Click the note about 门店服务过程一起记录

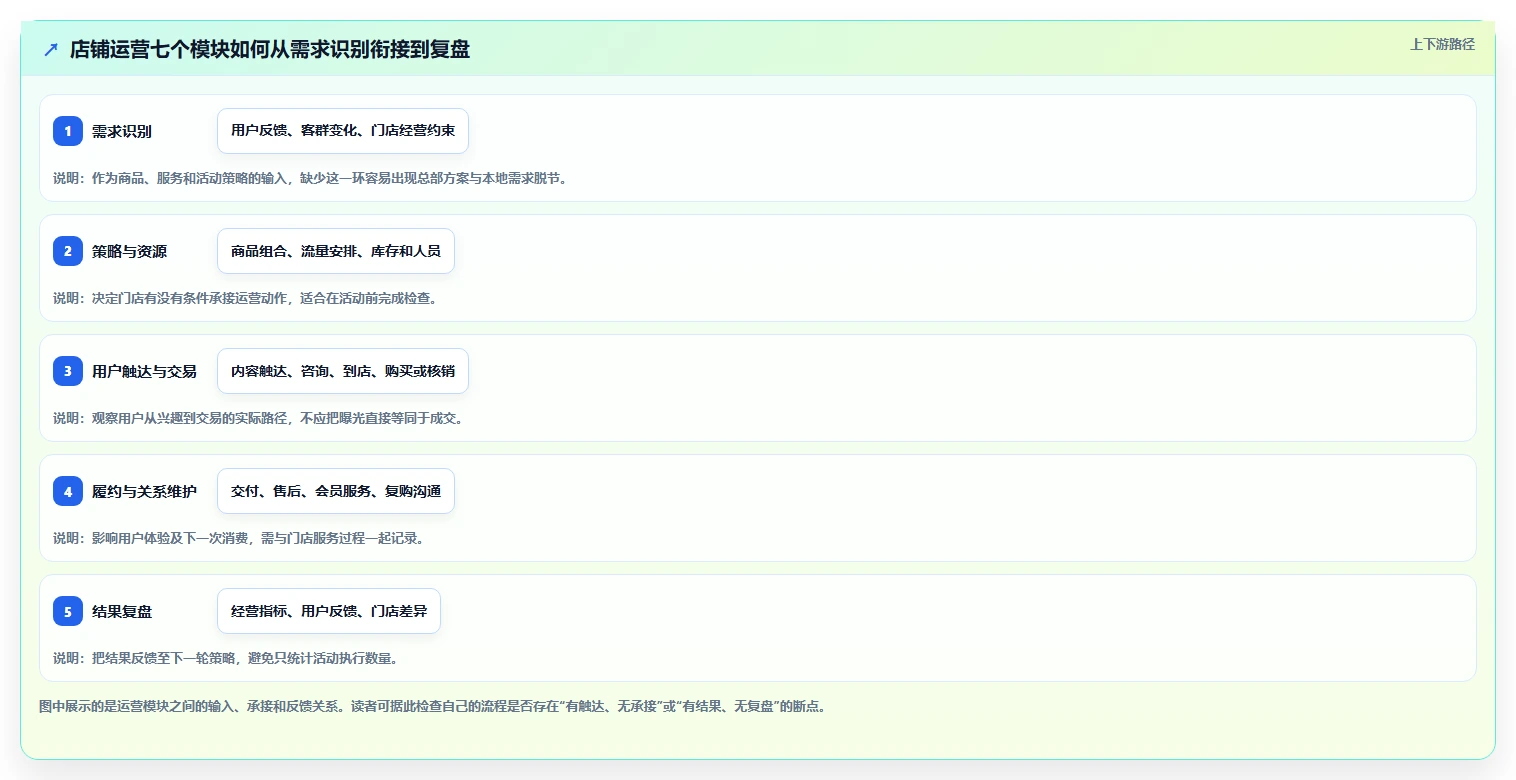pyautogui.click(x=239, y=538)
